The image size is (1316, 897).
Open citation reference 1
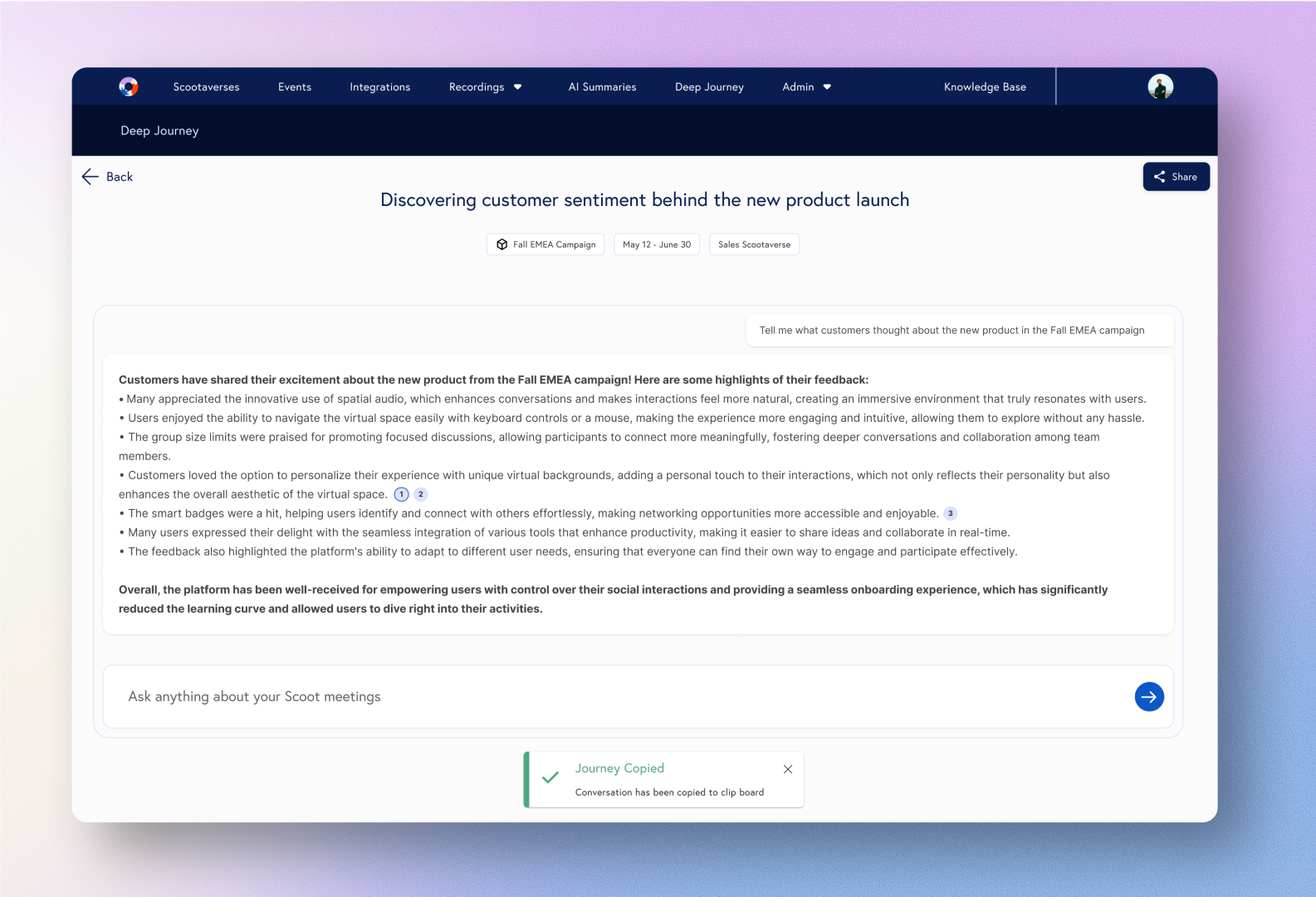pyautogui.click(x=401, y=494)
